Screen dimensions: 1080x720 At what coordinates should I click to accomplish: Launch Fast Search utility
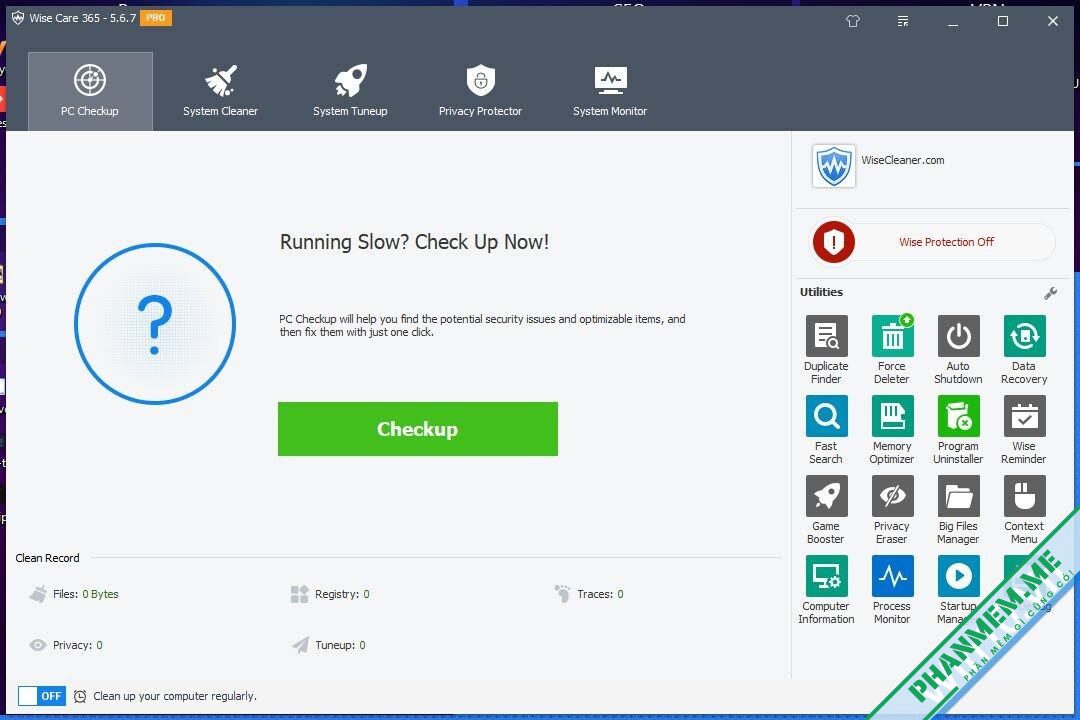pyautogui.click(x=827, y=430)
